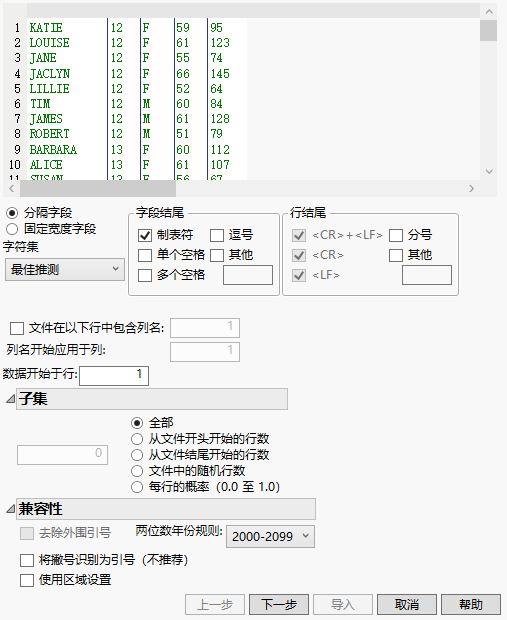Select 从文件开头开始的行数
This screenshot has height=620, width=507.
(x=137, y=439)
